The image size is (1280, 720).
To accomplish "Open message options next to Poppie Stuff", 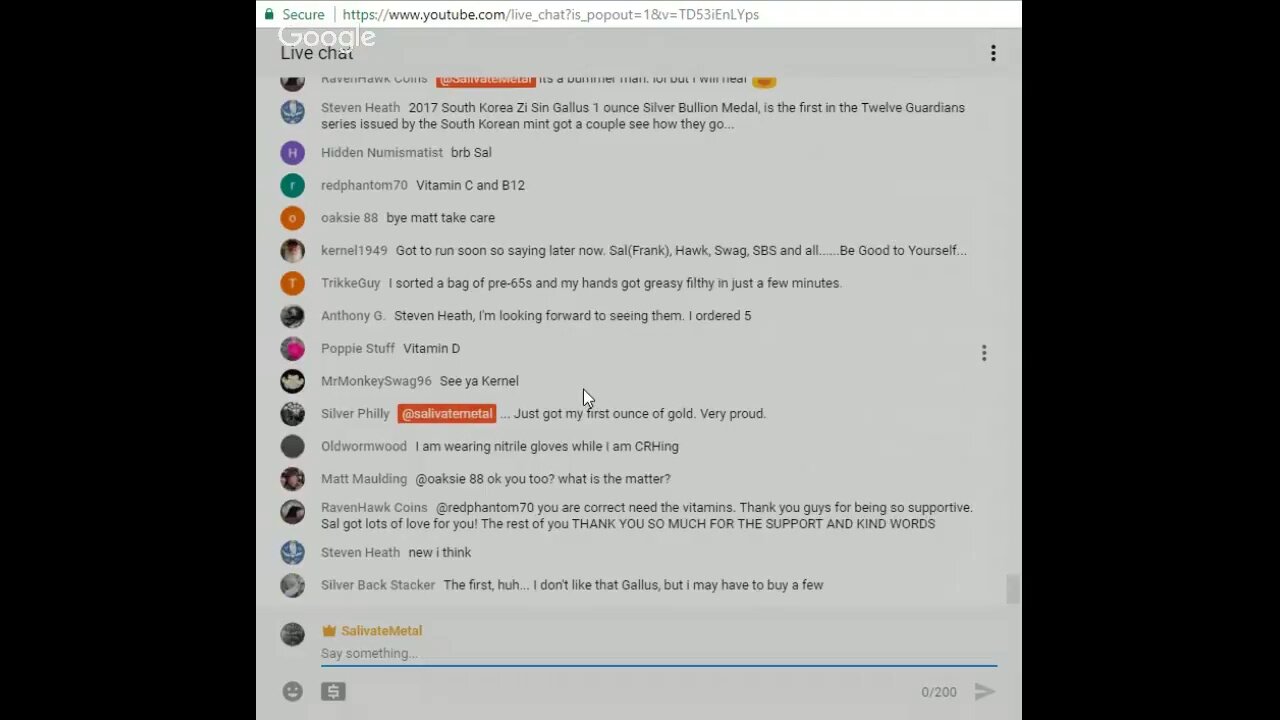I will 984,353.
